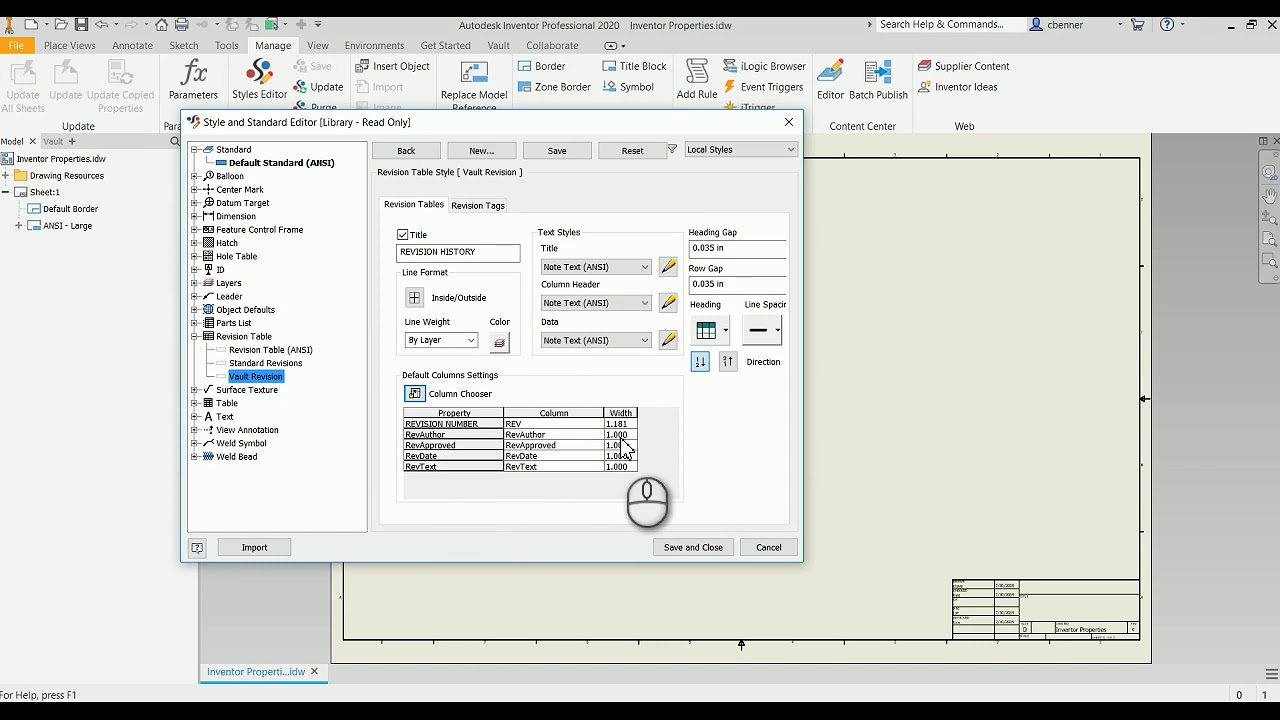
Task: Click the Import button
Action: 254,548
